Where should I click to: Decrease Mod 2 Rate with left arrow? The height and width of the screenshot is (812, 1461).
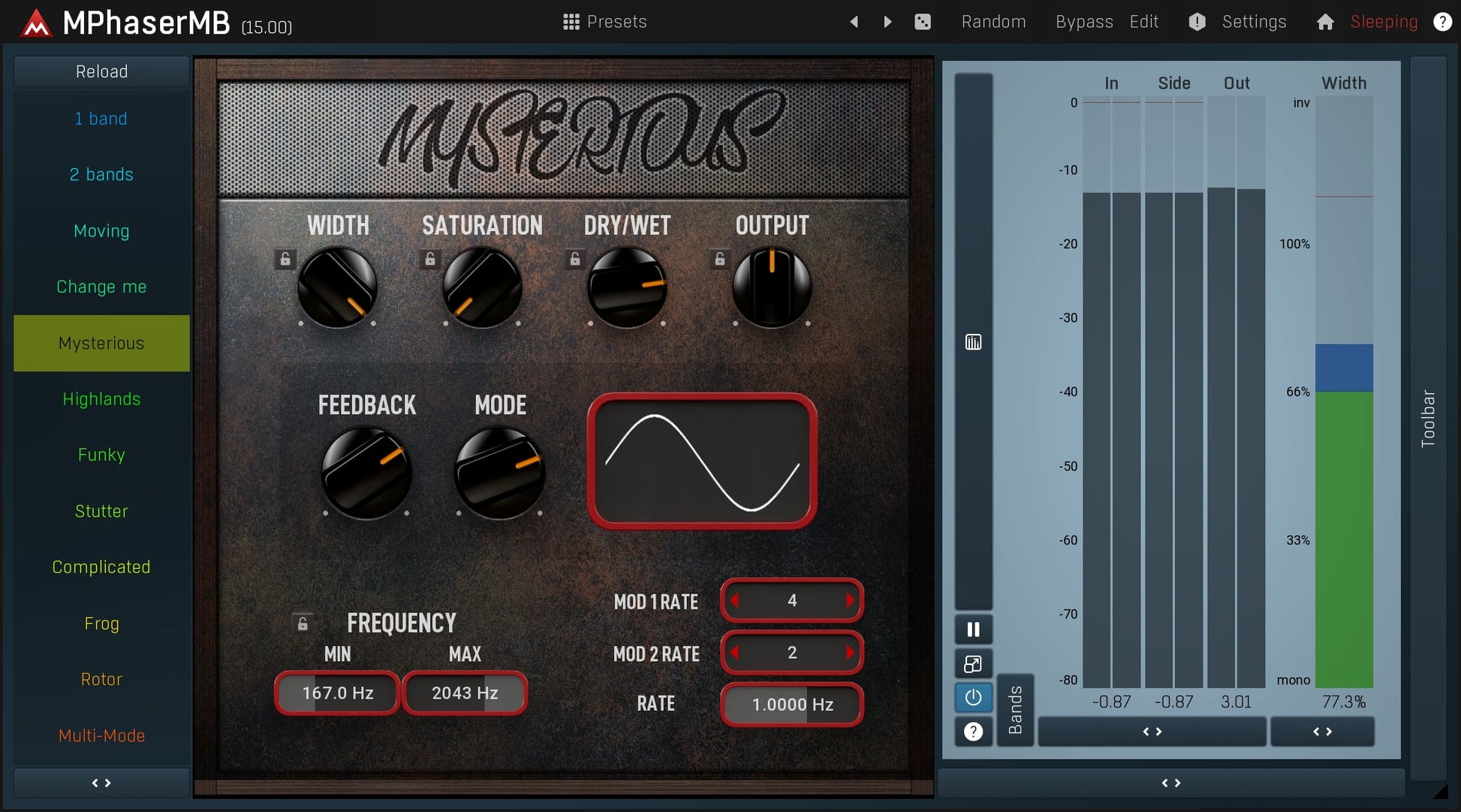point(735,652)
